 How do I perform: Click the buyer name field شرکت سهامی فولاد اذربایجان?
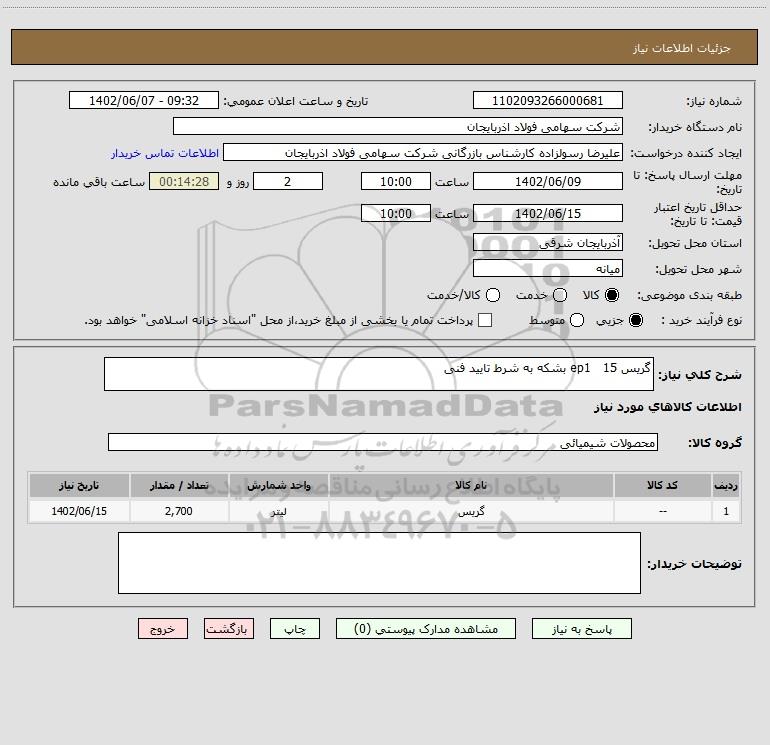click(398, 126)
